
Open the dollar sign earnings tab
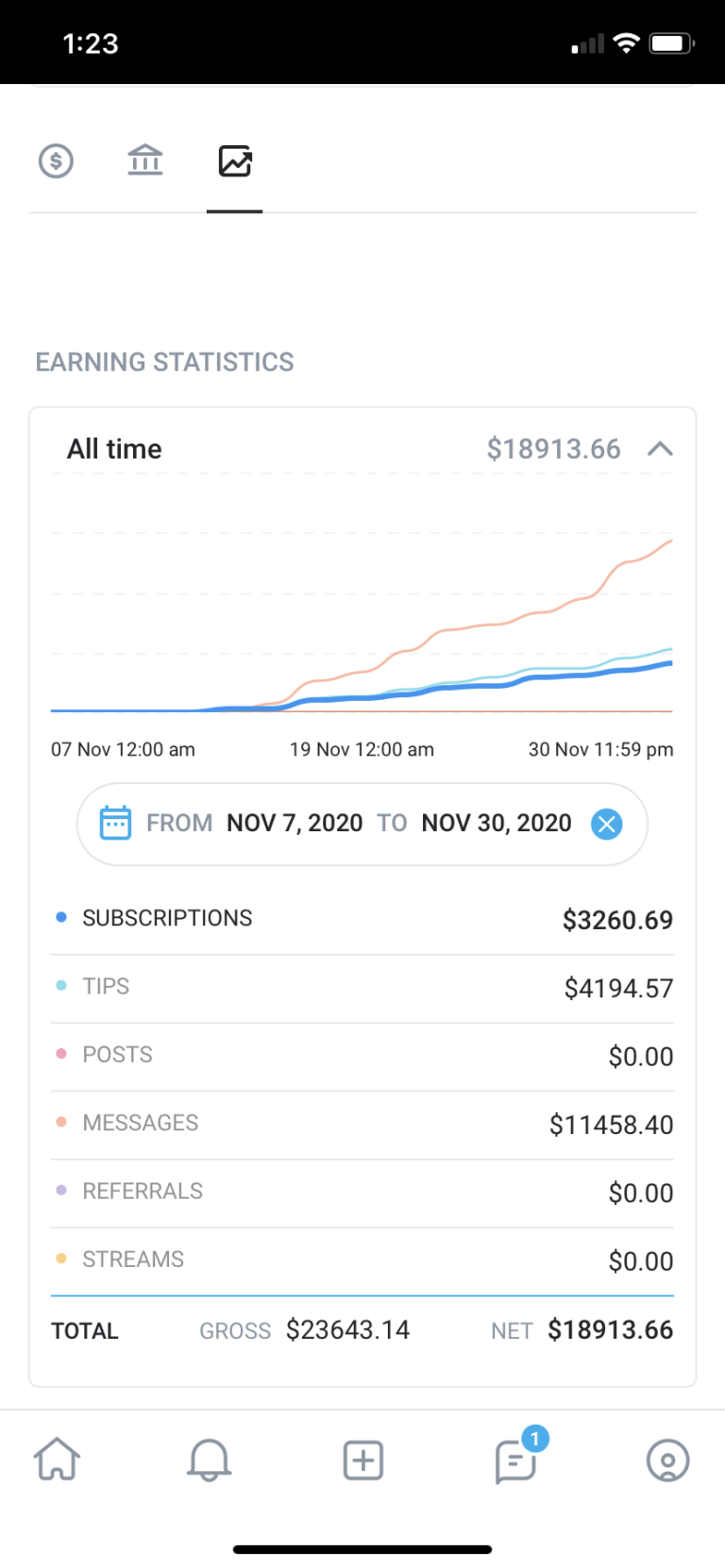[x=57, y=161]
